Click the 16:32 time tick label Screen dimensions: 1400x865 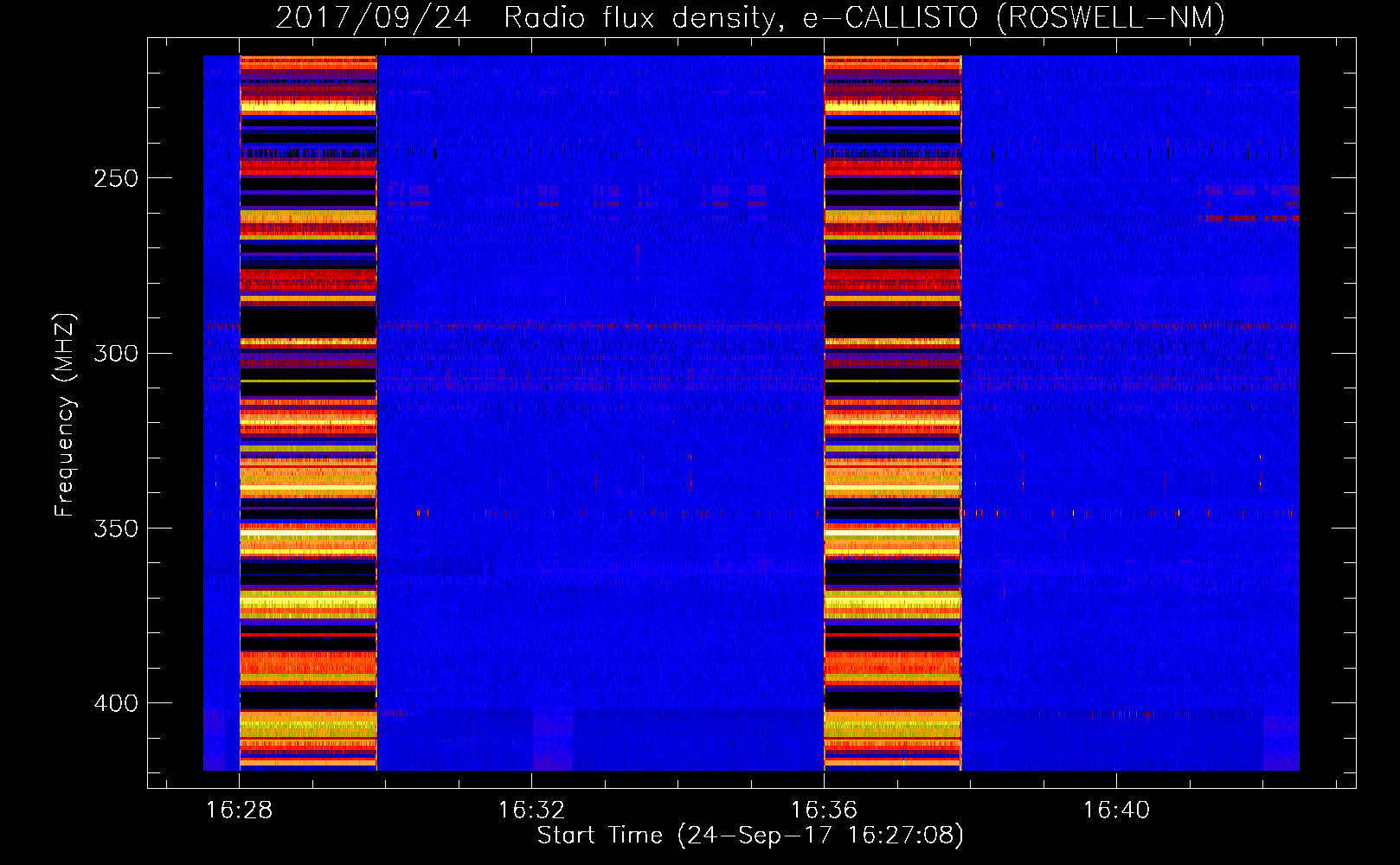(531, 811)
